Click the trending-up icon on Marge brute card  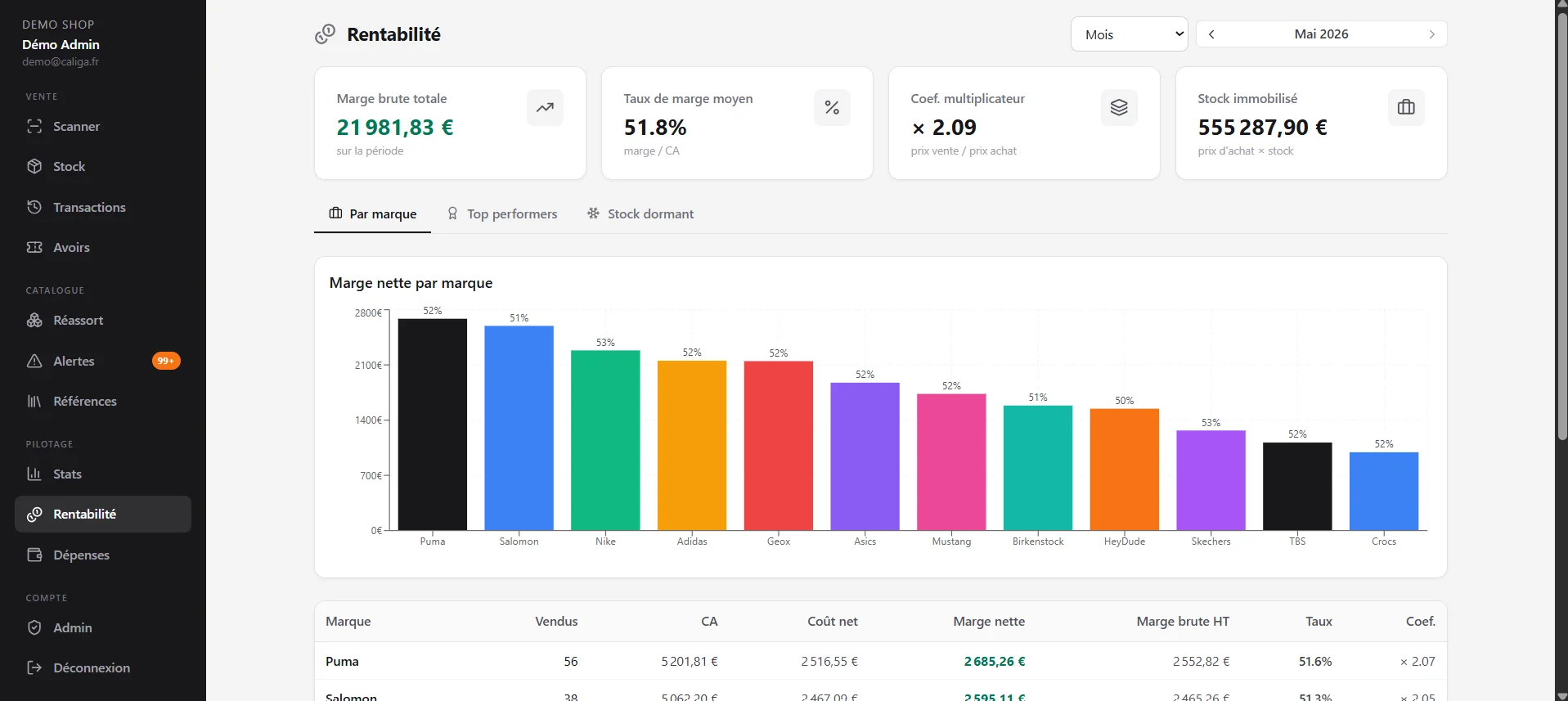pos(545,107)
